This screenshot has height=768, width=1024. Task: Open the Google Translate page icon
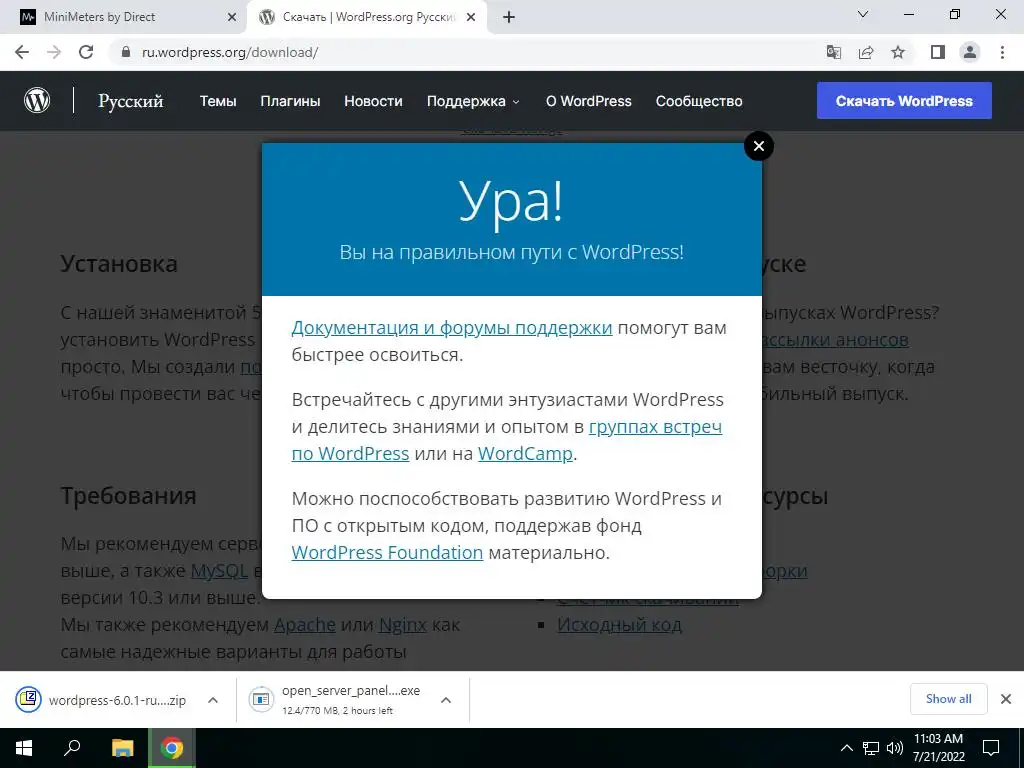pos(834,52)
